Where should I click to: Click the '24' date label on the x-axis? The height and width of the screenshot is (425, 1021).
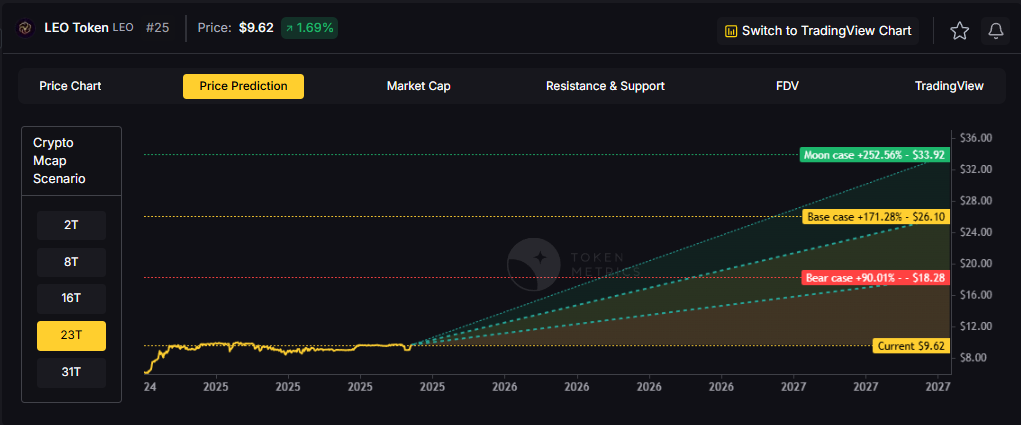coord(150,386)
